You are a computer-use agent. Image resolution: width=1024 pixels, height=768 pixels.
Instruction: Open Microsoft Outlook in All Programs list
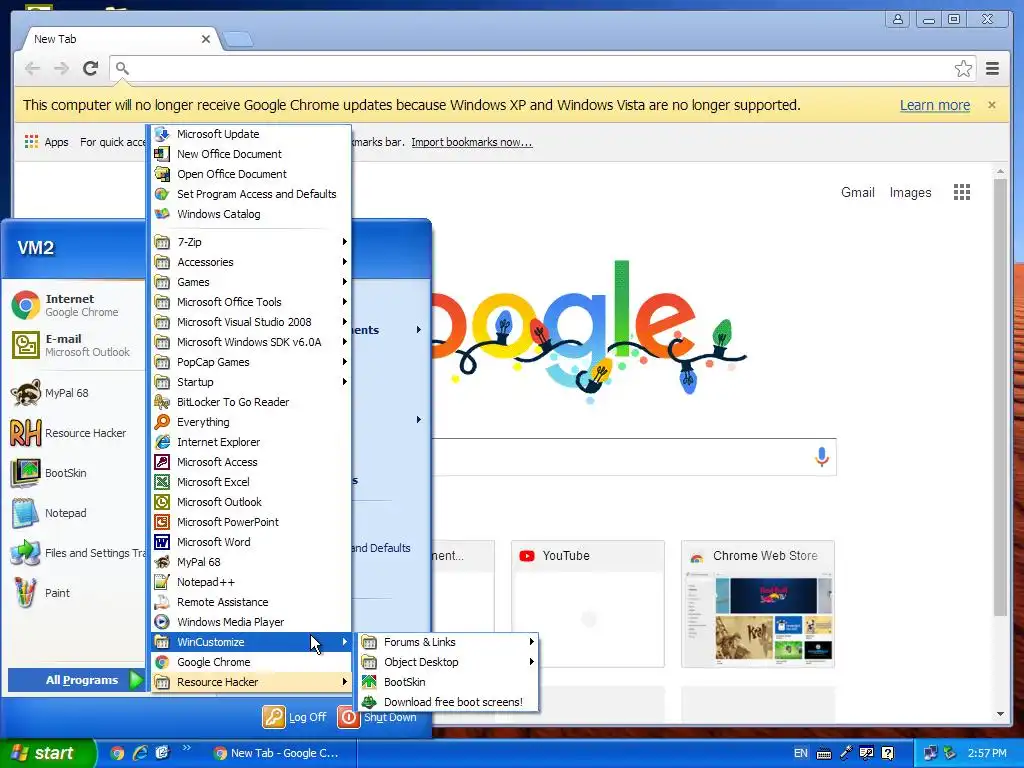click(x=251, y=502)
